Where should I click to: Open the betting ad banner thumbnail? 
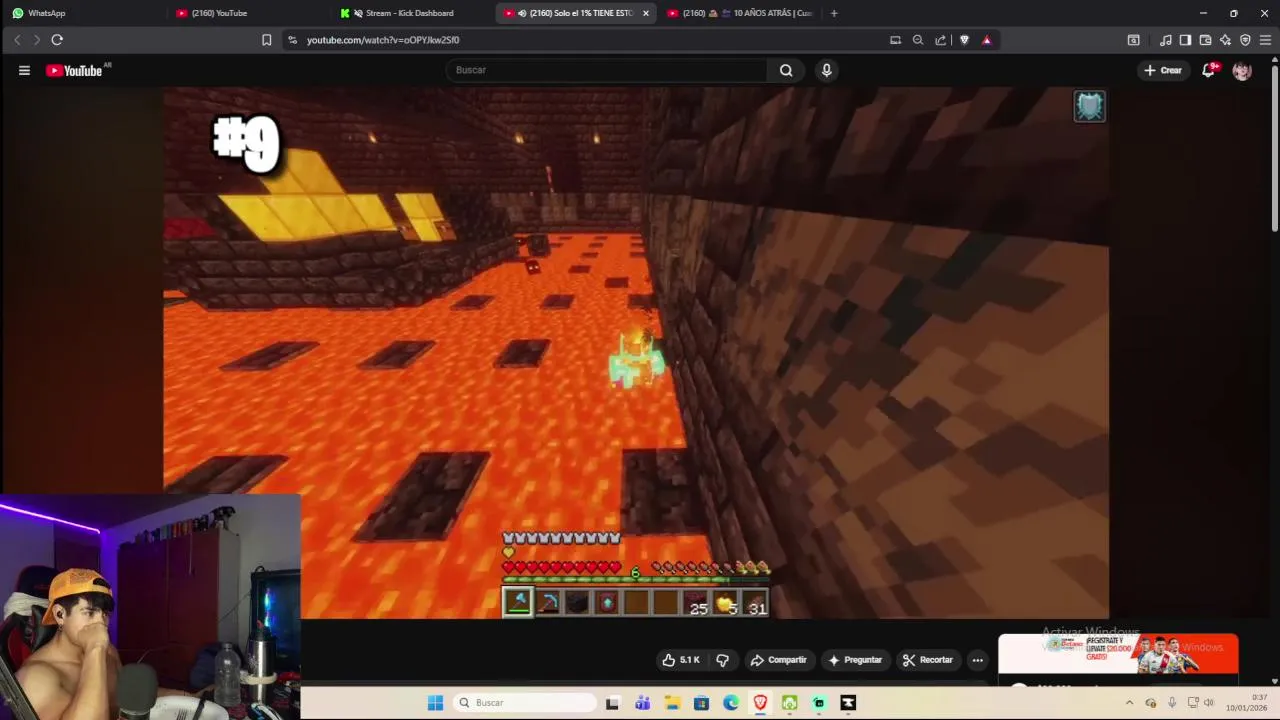1118,655
